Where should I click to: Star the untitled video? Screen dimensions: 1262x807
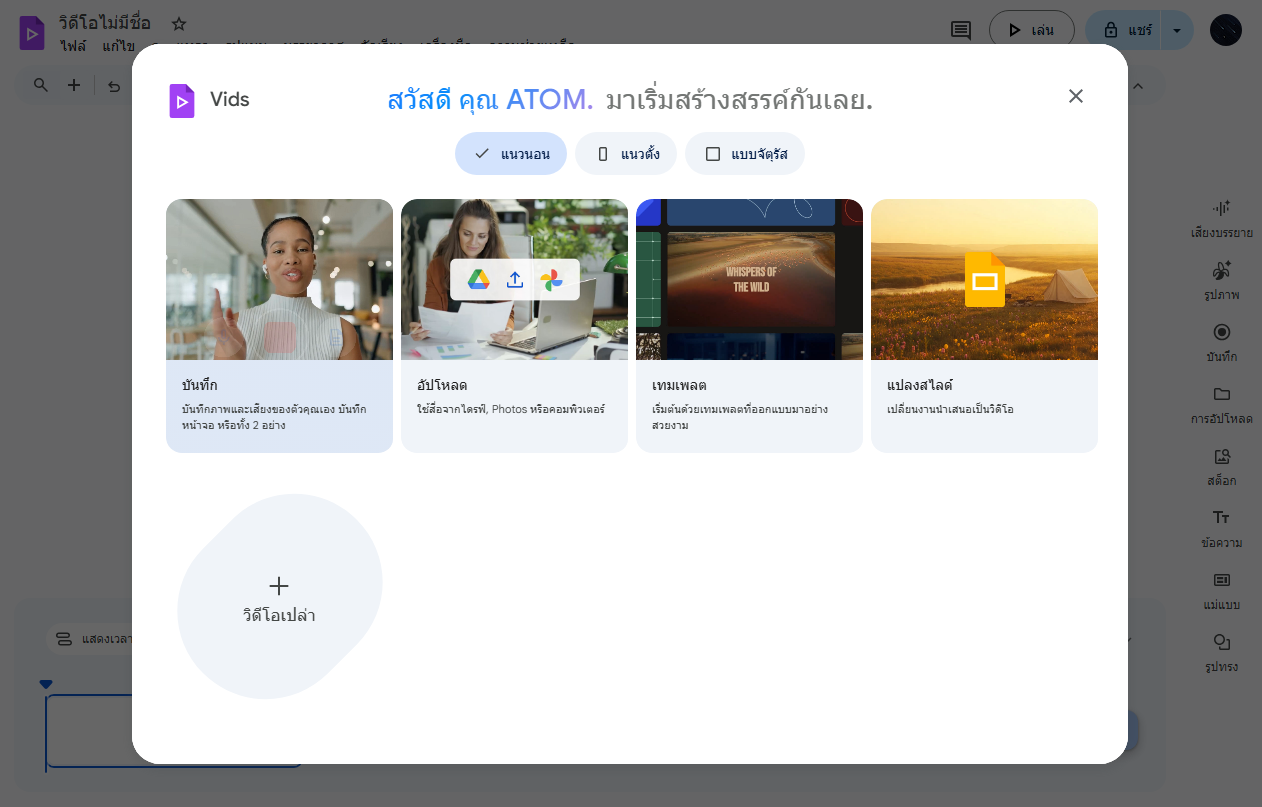click(179, 23)
